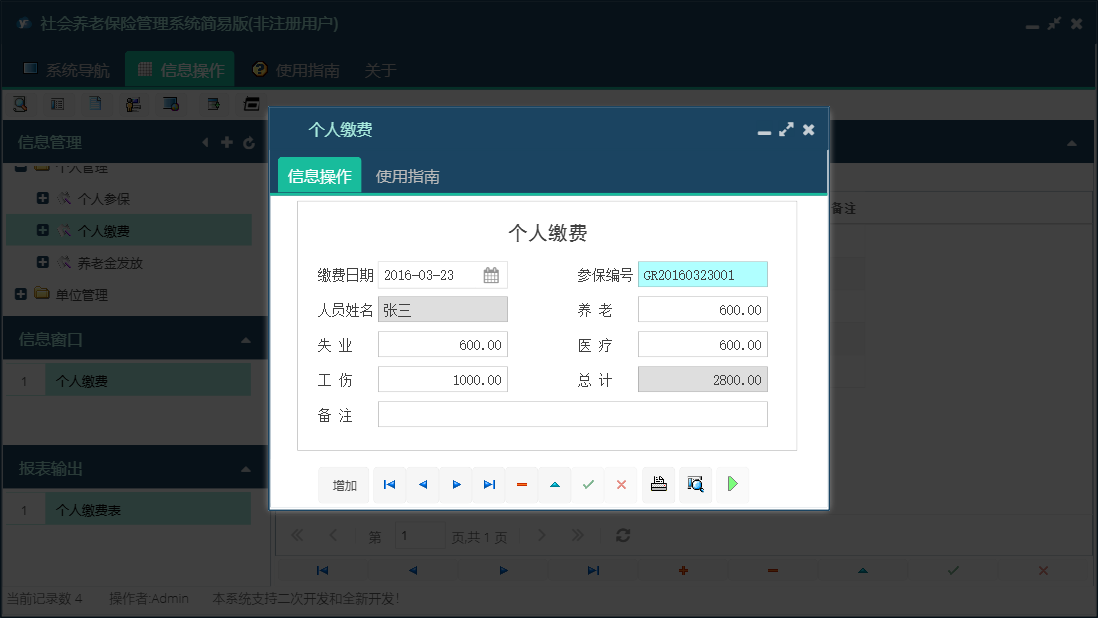Click the refresh icon in the pagination bar
The height and width of the screenshot is (618, 1098).
click(x=622, y=535)
